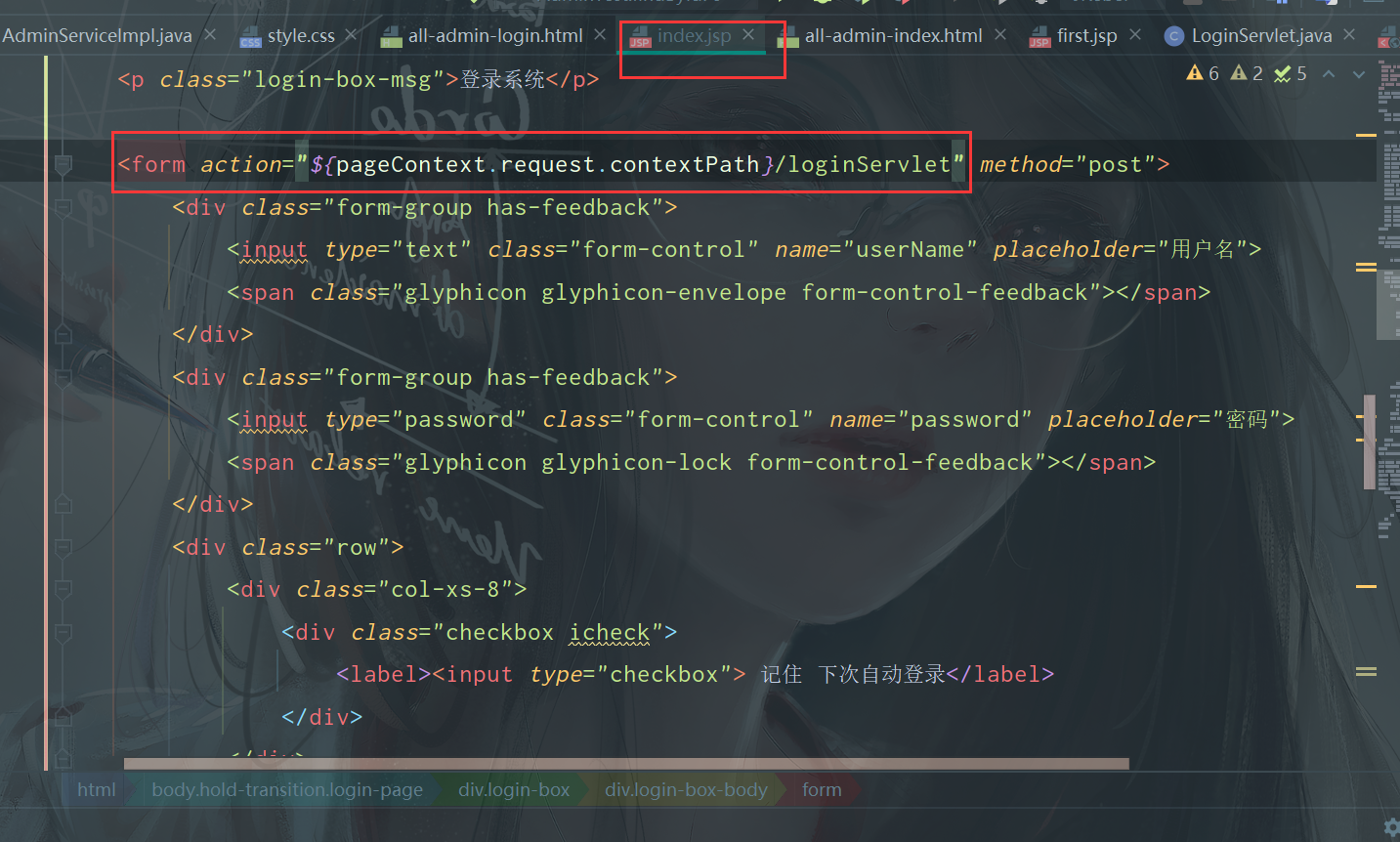Collapse first form-group has-feedback div fold
The image size is (1400, 842).
64,208
